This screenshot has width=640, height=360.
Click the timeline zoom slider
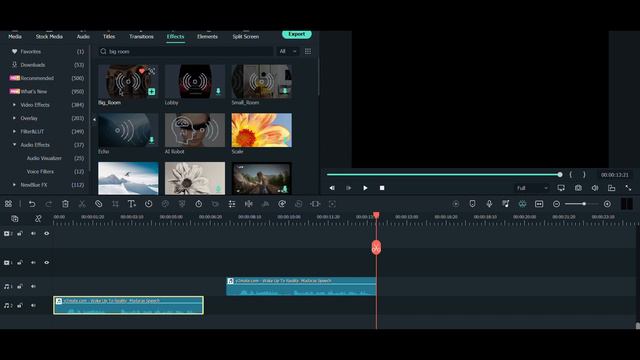pyautogui.click(x=581, y=204)
